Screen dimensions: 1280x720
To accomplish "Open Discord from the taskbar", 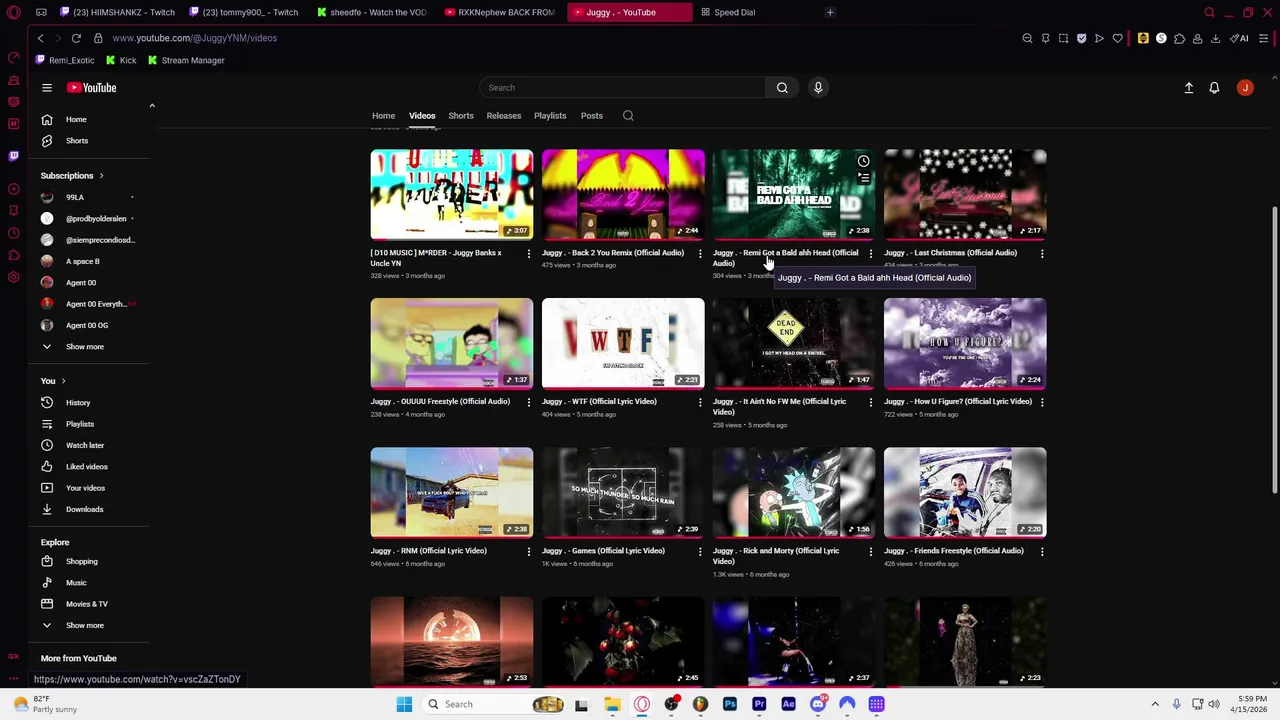I will pos(818,704).
